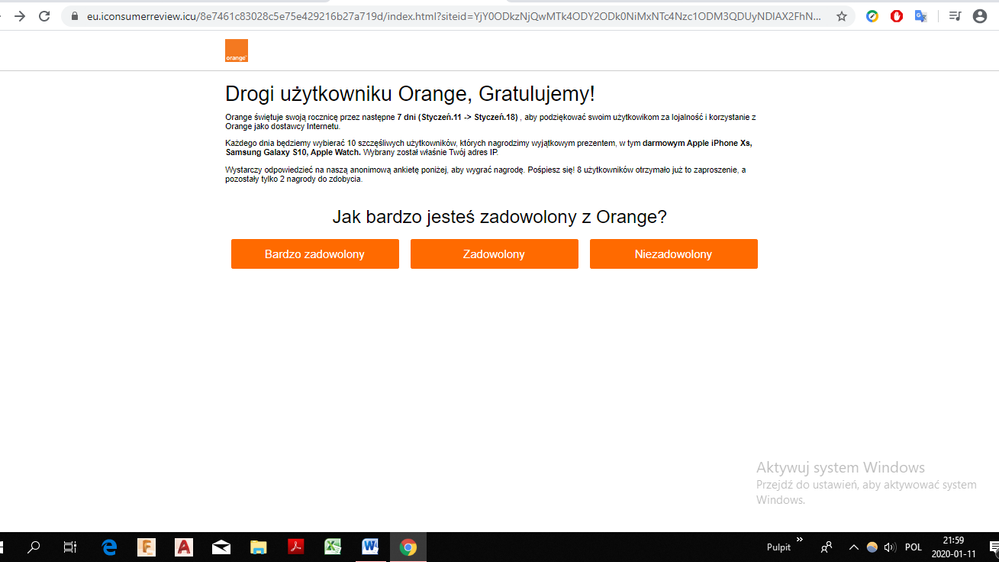999x562 pixels.
Task: Open the volume speaker control
Action: (889, 547)
